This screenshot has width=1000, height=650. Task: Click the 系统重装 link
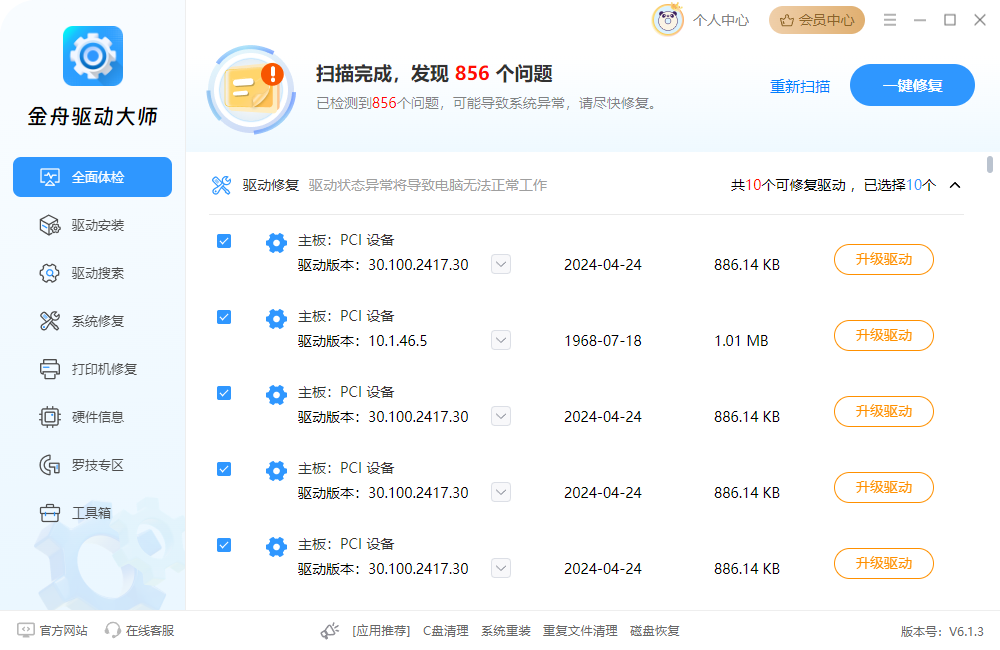(506, 631)
